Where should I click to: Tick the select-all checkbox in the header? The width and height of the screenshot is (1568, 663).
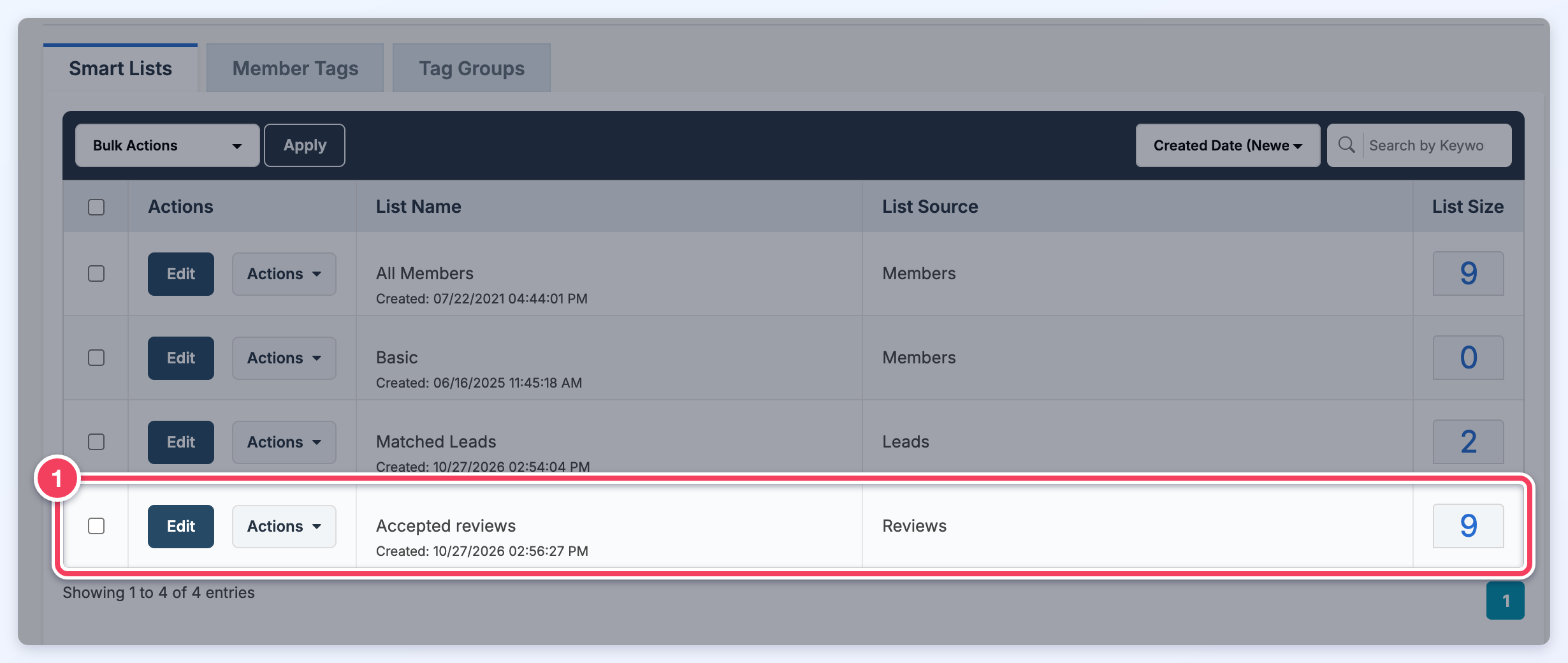click(x=96, y=207)
